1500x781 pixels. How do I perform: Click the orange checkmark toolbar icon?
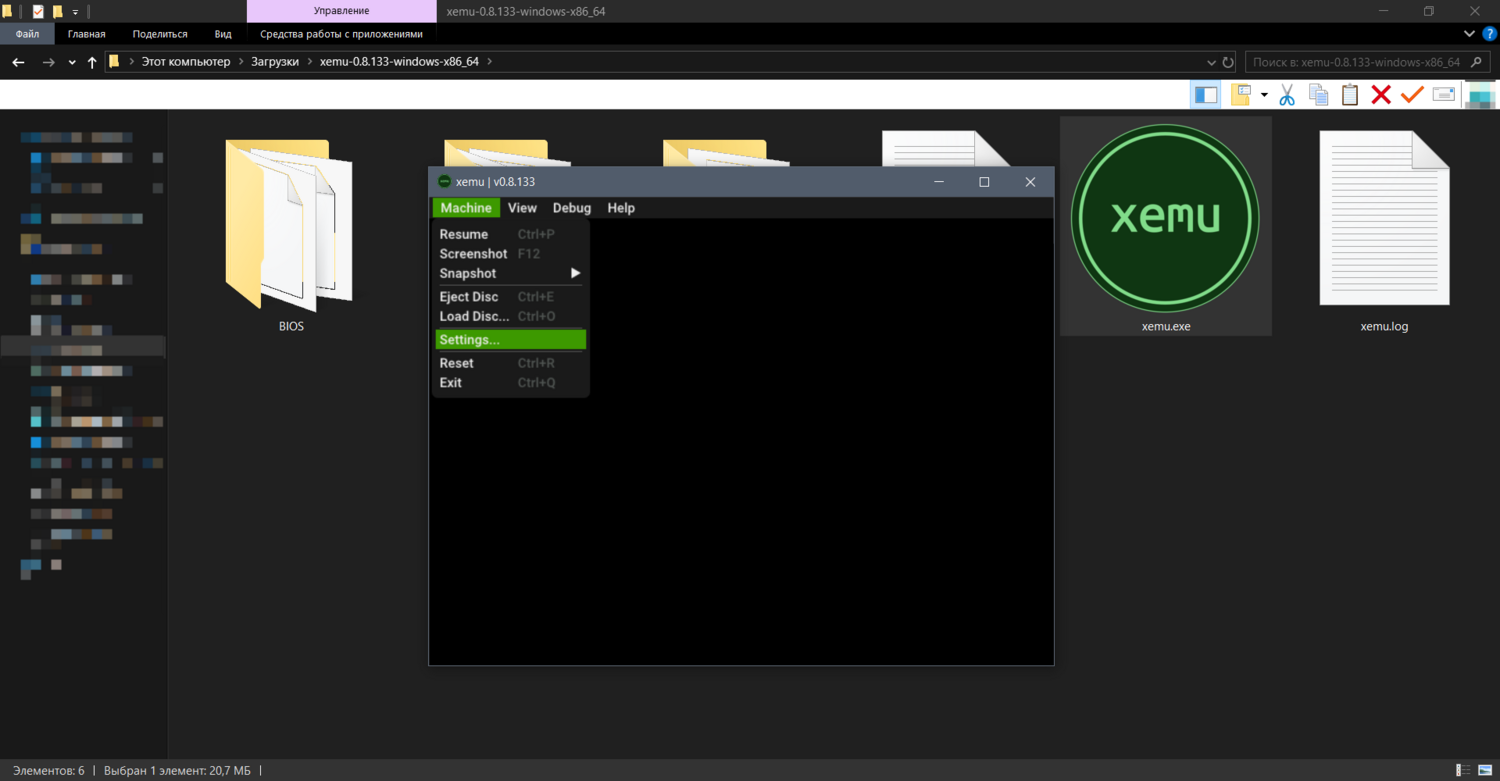[x=1412, y=95]
